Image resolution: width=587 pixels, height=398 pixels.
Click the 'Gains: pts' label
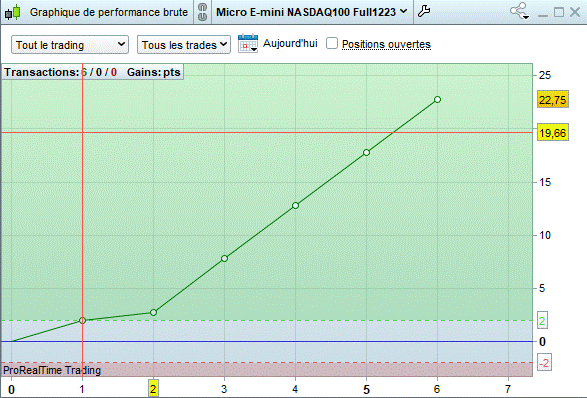[x=154, y=72]
